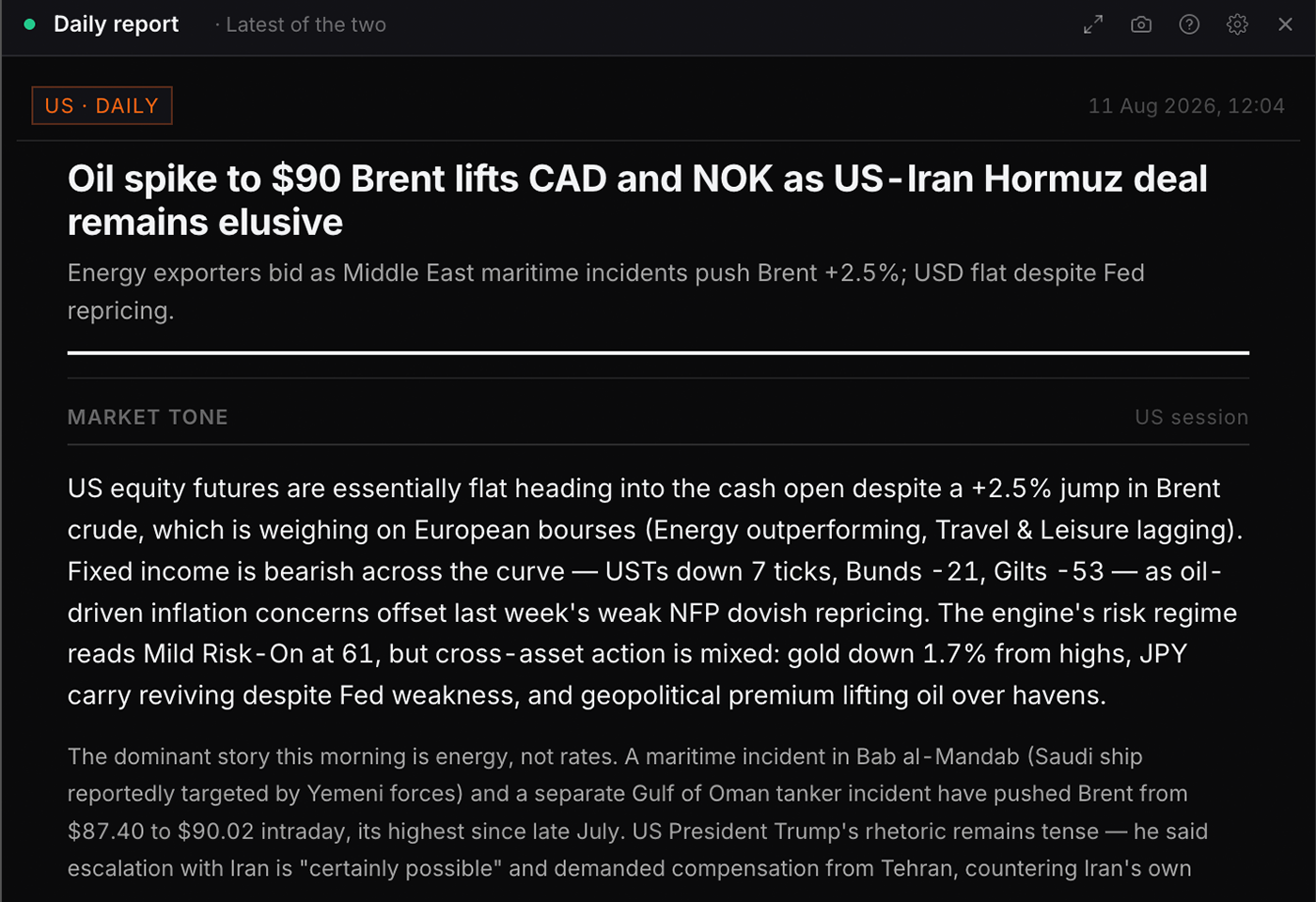This screenshot has width=1316, height=902.
Task: Click the paragraph starting 'The dominant story'
Action: coord(637,813)
